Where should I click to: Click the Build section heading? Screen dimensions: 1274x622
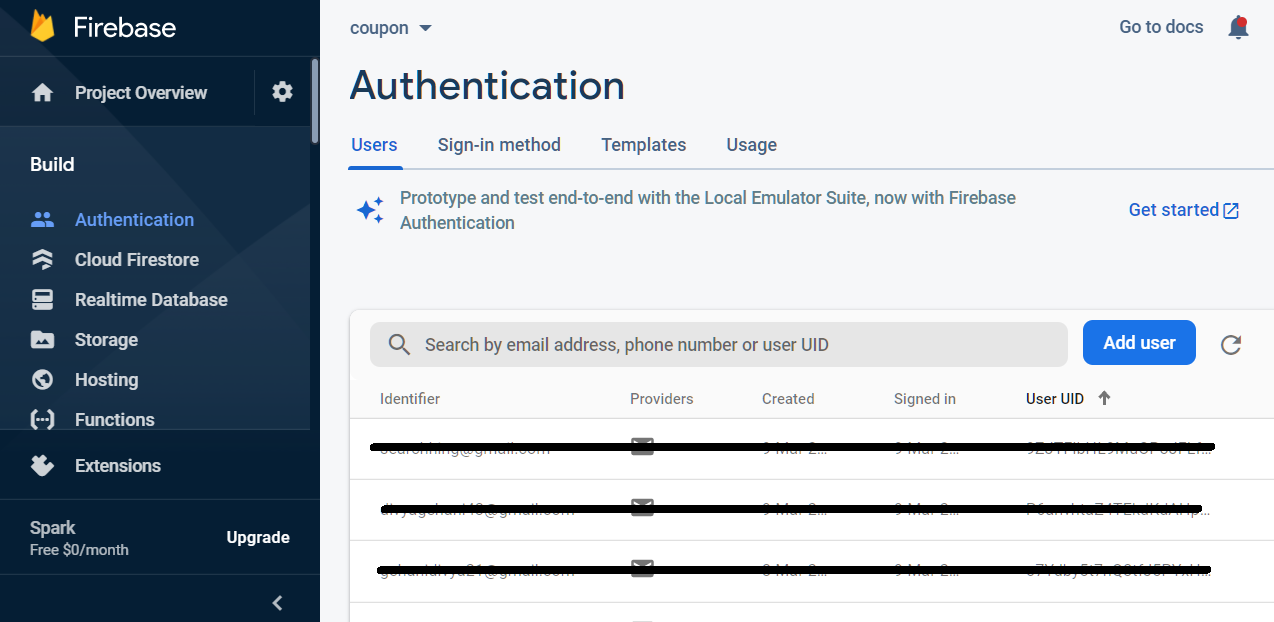(x=52, y=165)
